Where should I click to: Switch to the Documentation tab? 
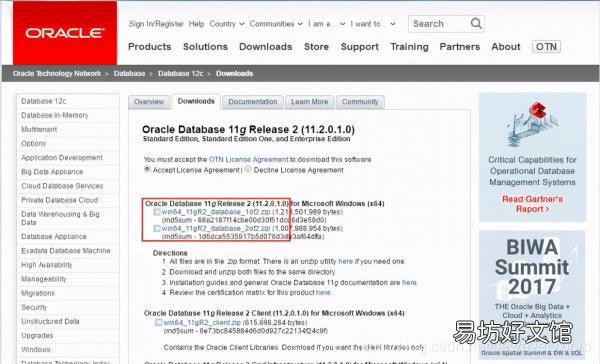pyautogui.click(x=253, y=102)
